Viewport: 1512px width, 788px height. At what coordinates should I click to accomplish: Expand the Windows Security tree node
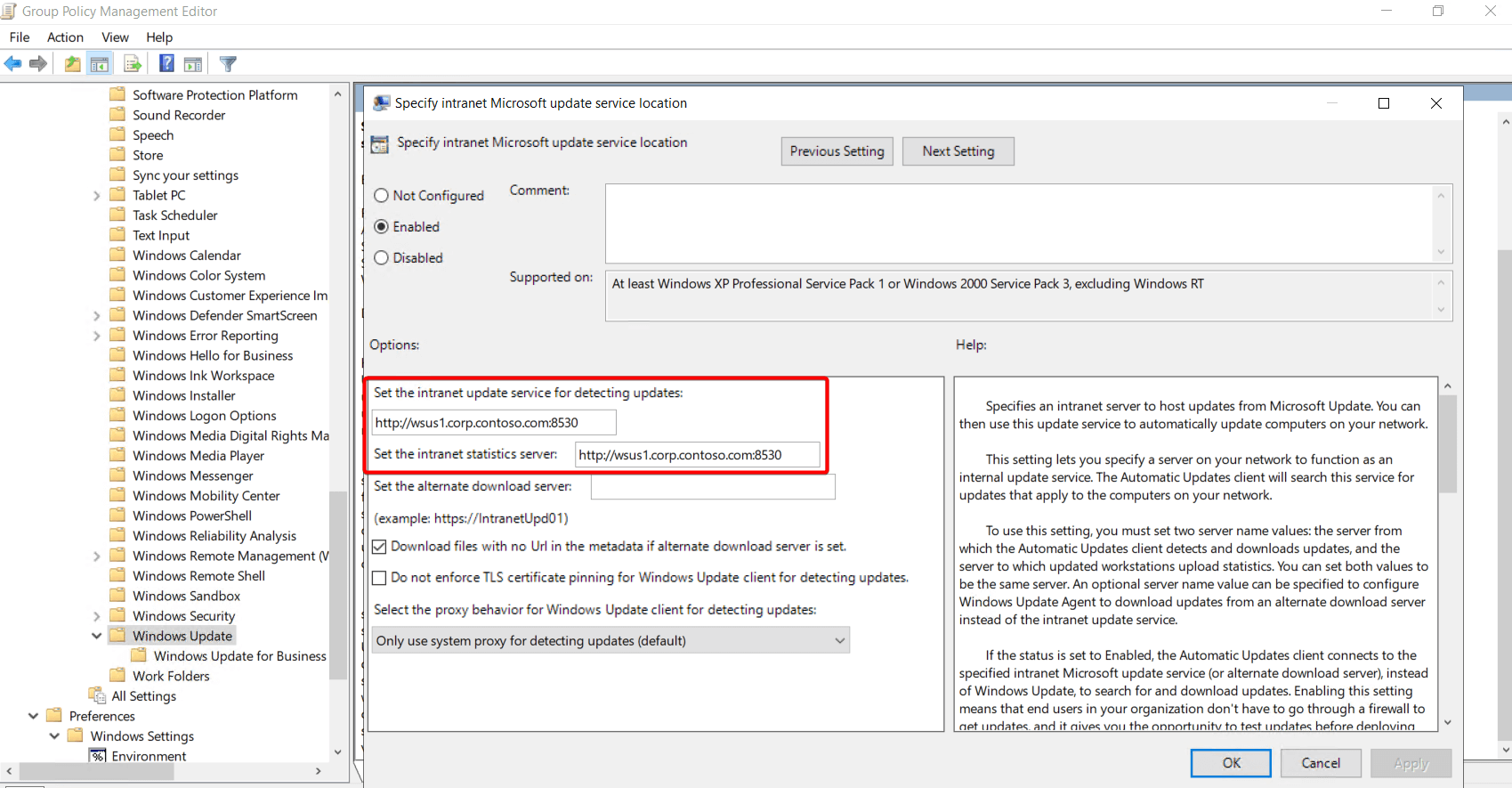point(96,616)
